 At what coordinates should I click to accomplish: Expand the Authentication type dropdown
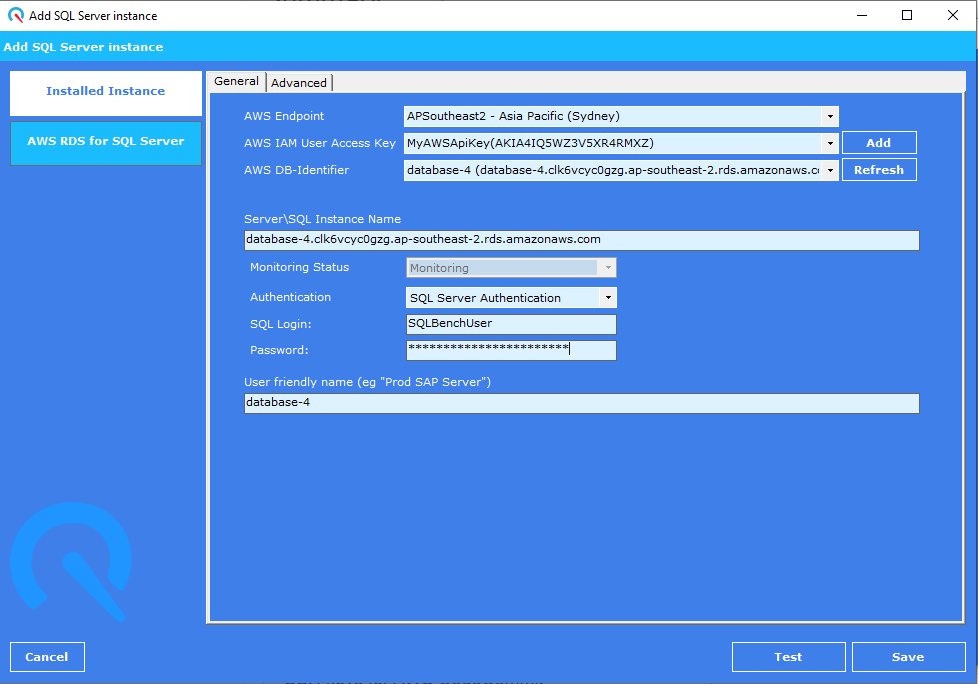pyautogui.click(x=607, y=298)
